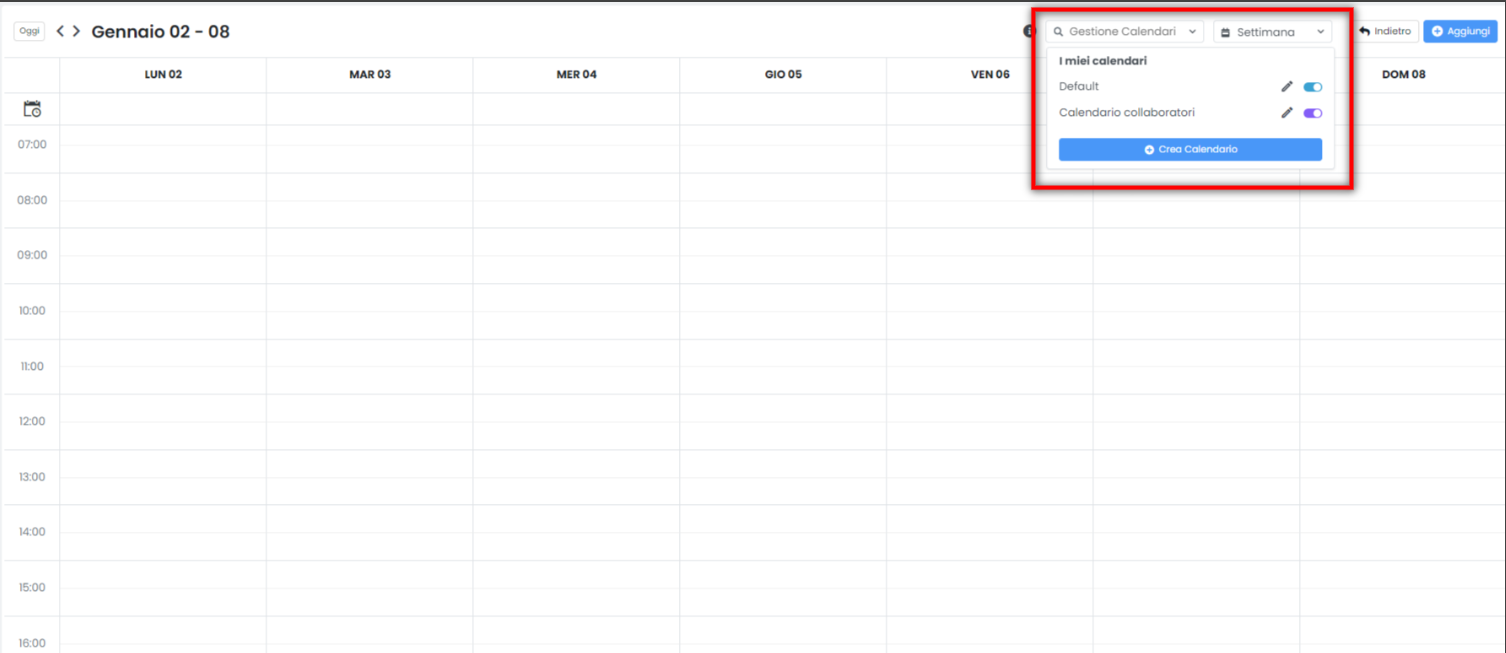Click the 15:00 time label
1506x653 pixels.
[x=33, y=587]
